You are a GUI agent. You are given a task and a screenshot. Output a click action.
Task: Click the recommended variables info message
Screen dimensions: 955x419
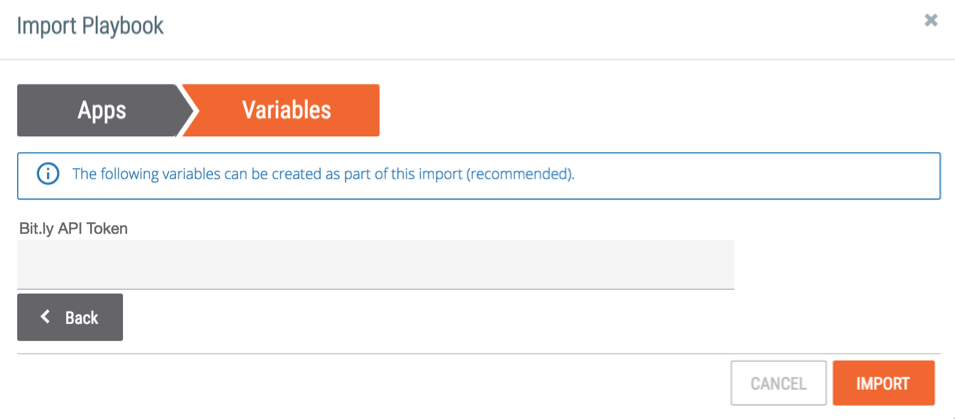click(x=323, y=174)
